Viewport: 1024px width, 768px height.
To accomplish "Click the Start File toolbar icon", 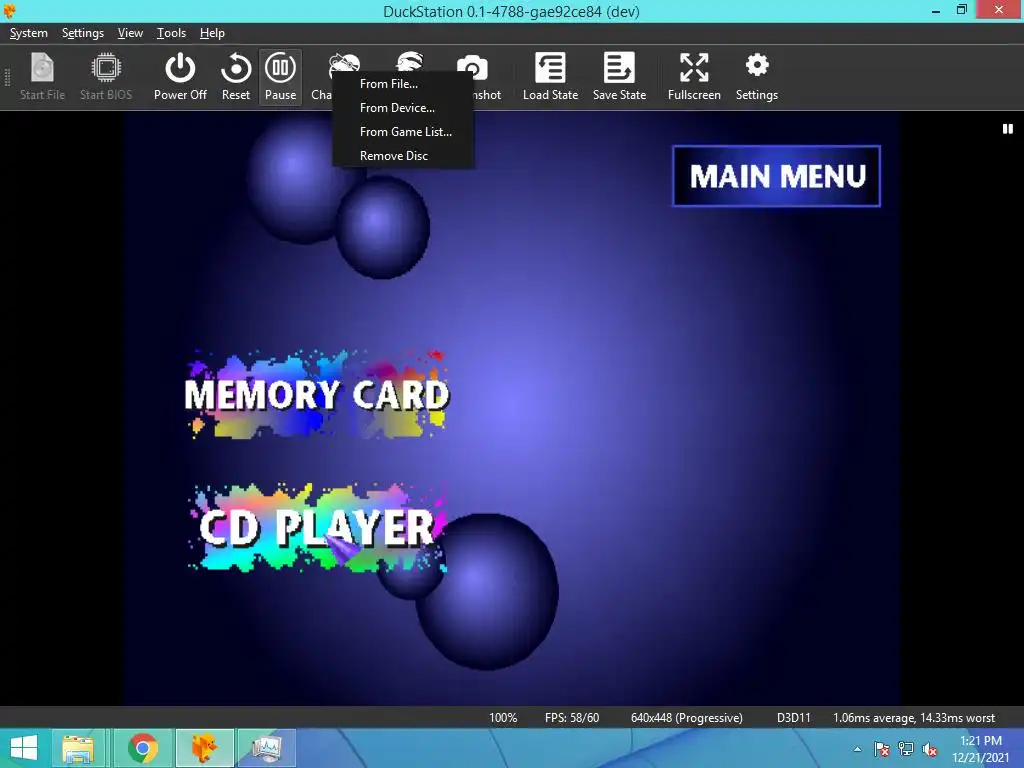I will coord(42,76).
